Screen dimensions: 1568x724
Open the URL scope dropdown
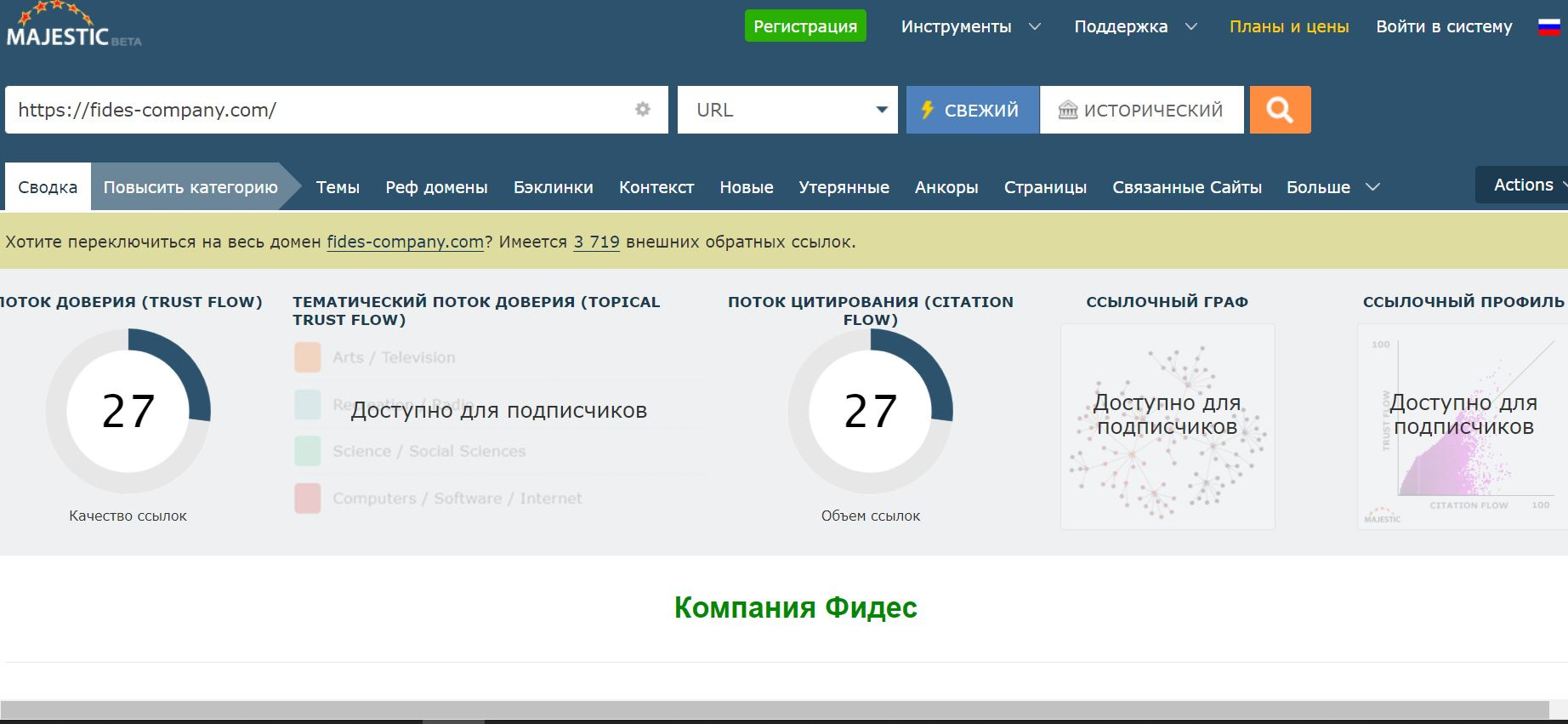(787, 110)
